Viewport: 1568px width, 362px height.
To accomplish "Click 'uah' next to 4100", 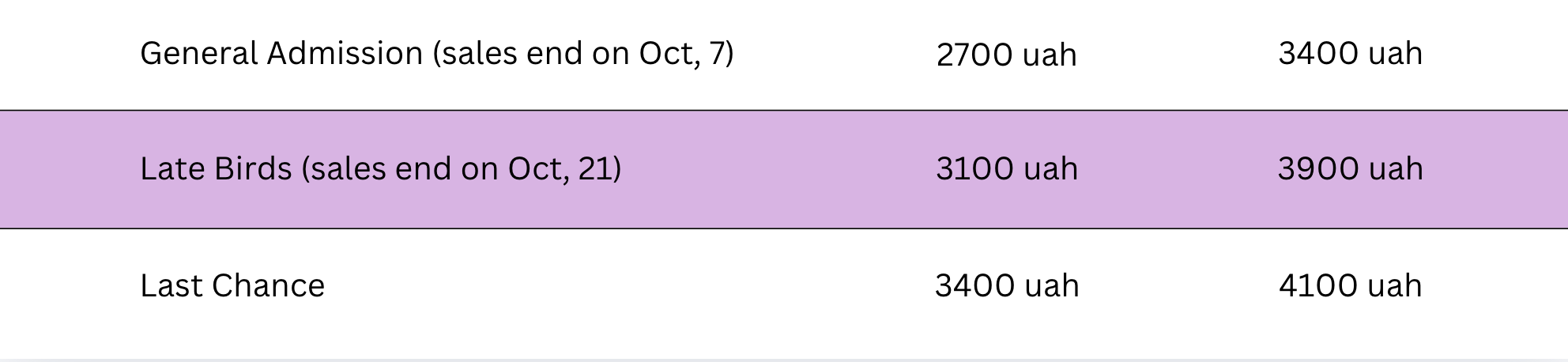I will click(x=1395, y=285).
